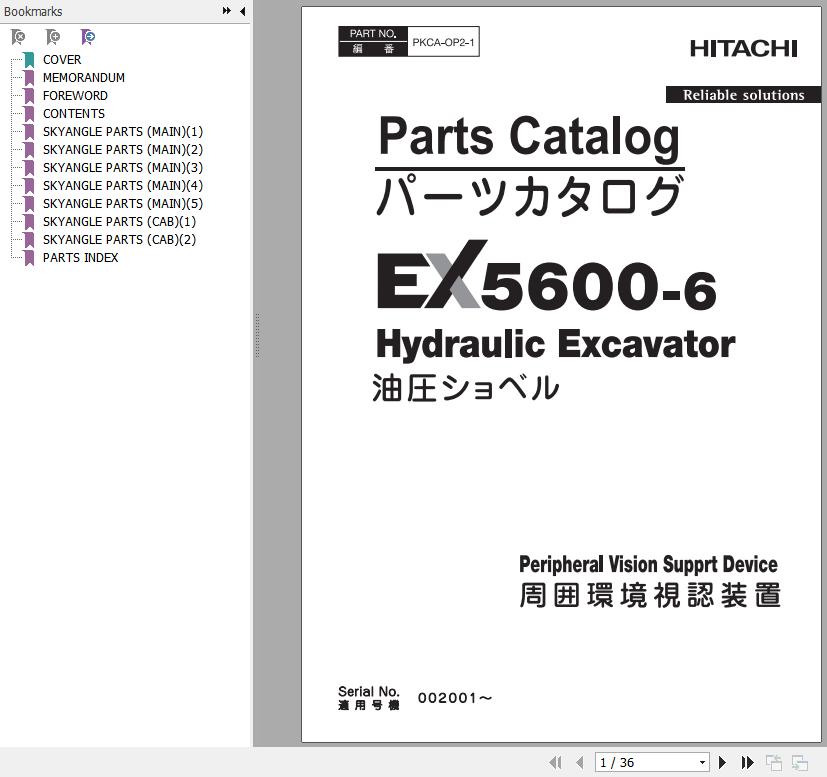This screenshot has width=827, height=777.
Task: Click the bookmark icon beside PARTS INDEX
Action: coord(30,257)
